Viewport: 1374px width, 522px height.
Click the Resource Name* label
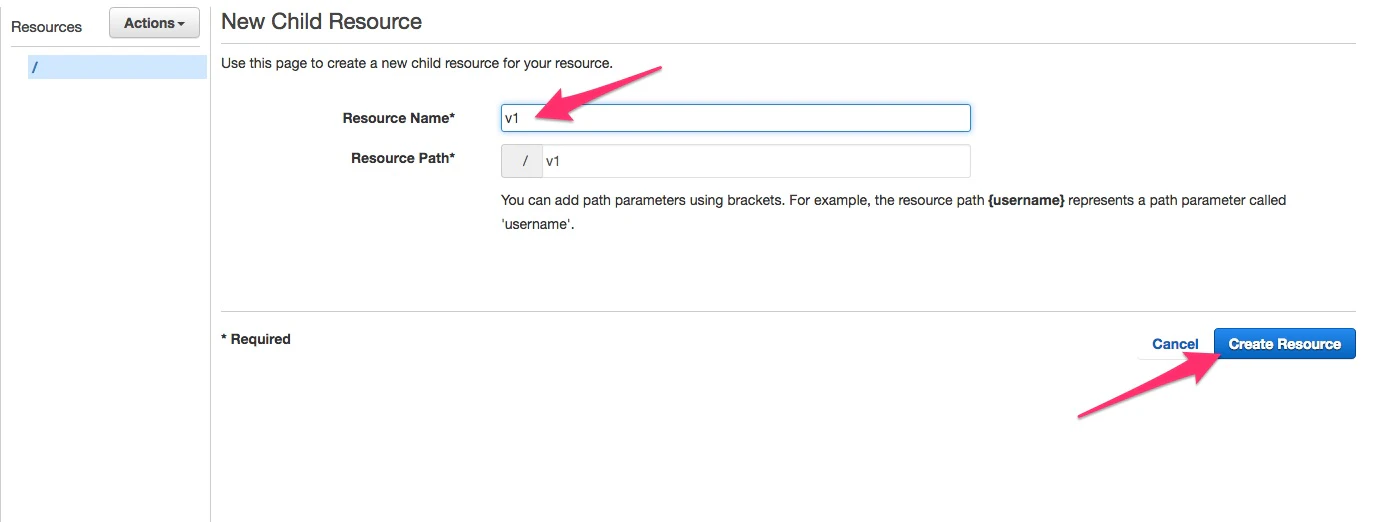pyautogui.click(x=399, y=118)
